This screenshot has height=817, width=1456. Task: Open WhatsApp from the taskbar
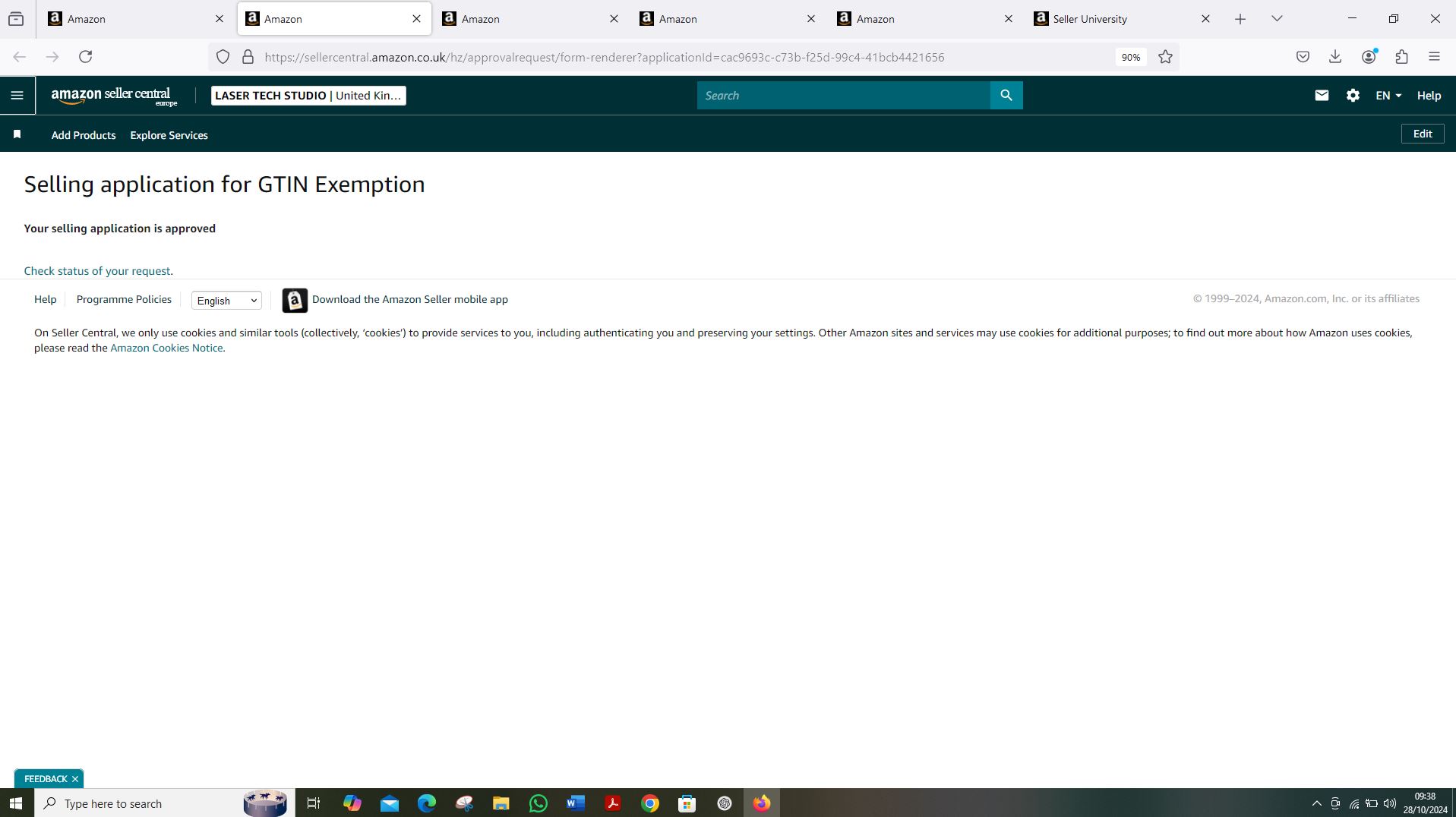click(538, 803)
